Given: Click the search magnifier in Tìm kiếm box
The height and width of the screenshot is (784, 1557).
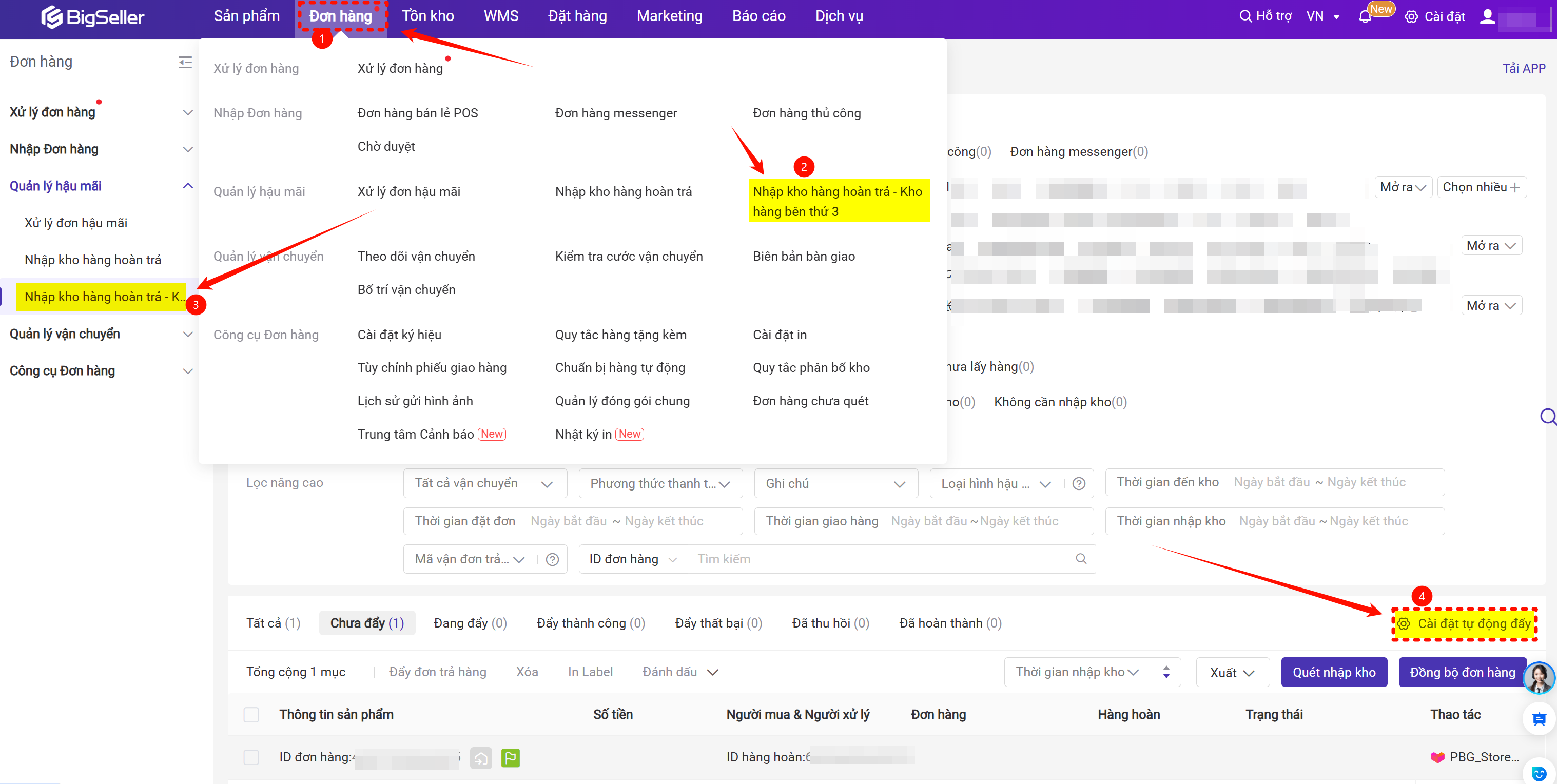Looking at the screenshot, I should click(1081, 559).
